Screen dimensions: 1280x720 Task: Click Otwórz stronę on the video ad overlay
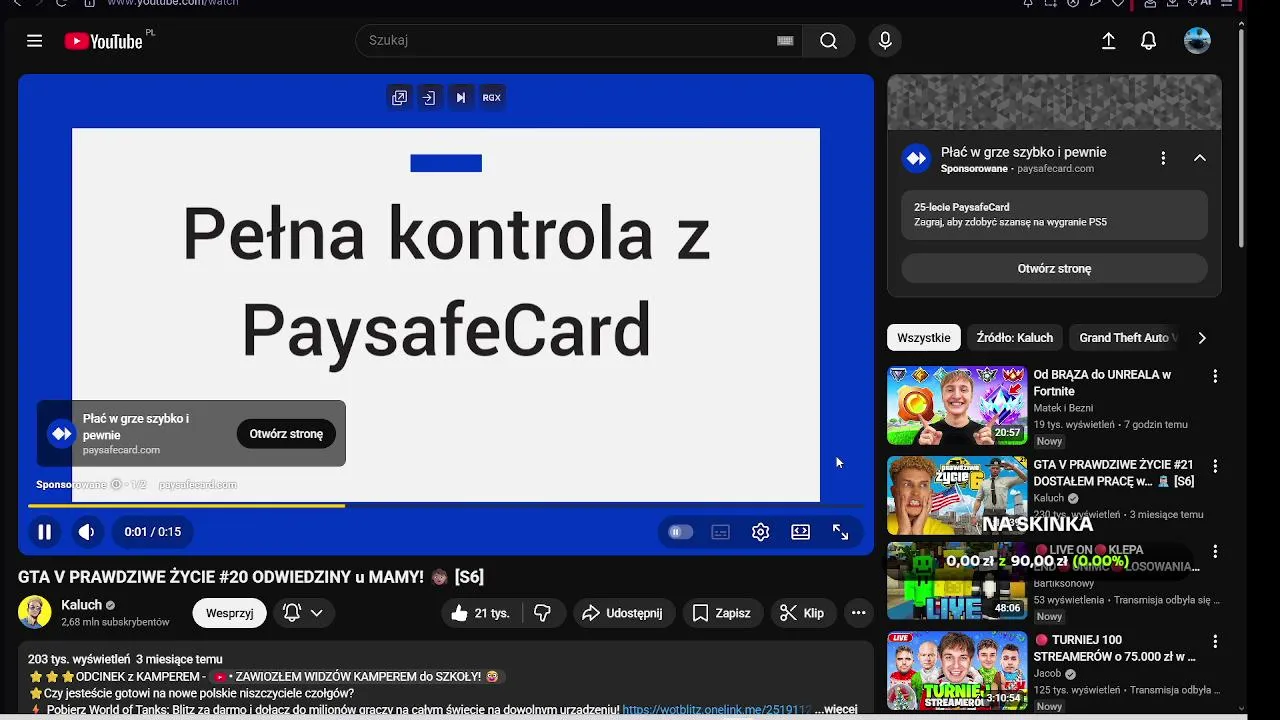click(x=286, y=434)
